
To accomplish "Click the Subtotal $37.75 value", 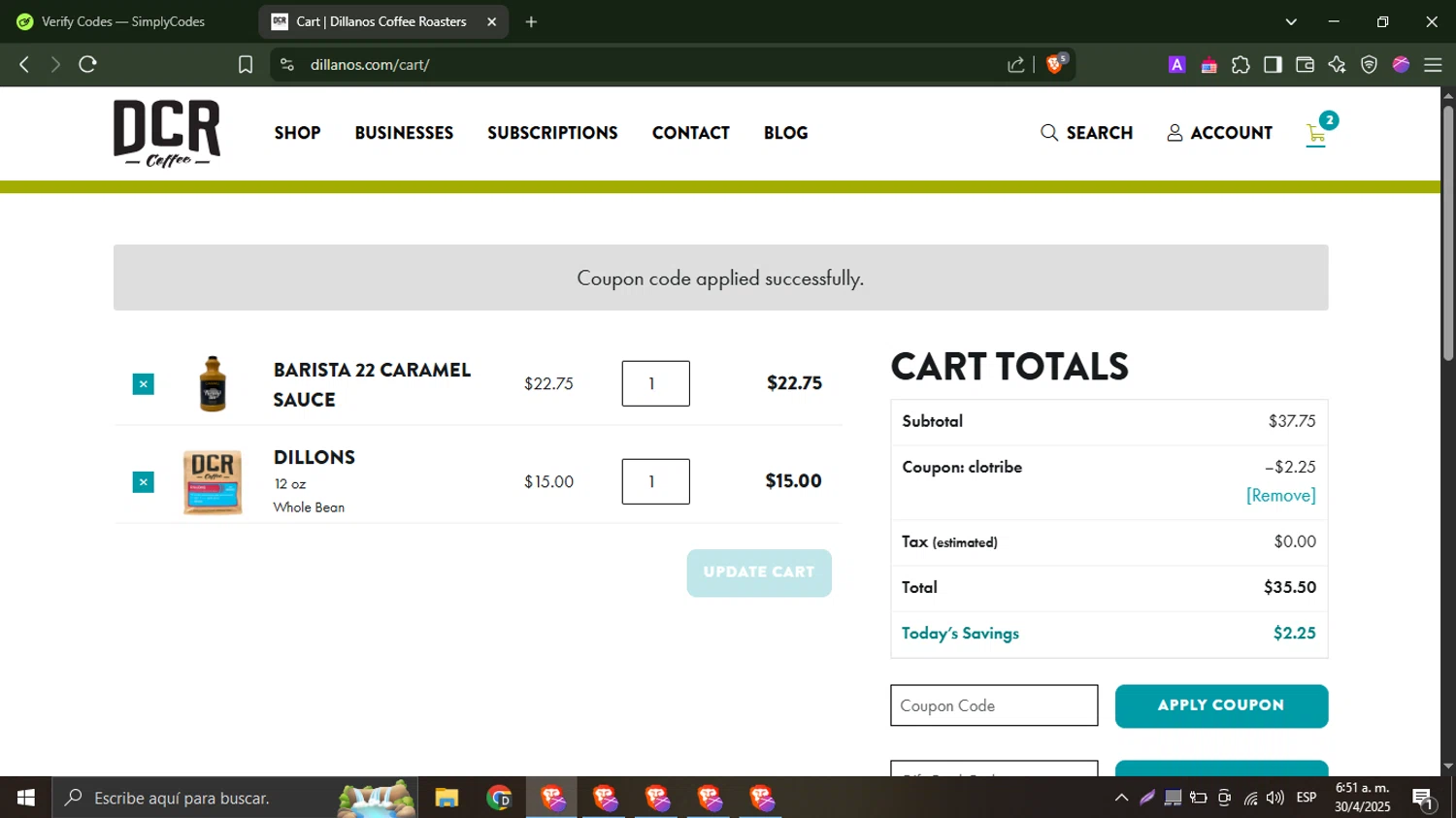I will click(1292, 421).
